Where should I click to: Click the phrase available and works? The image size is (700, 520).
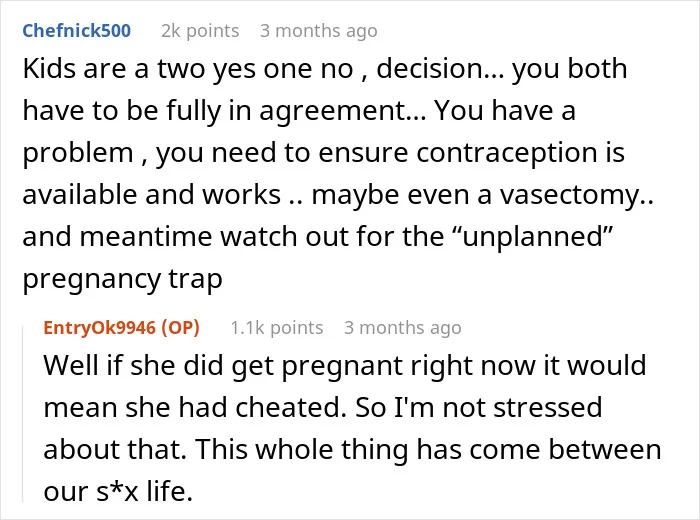point(151,195)
